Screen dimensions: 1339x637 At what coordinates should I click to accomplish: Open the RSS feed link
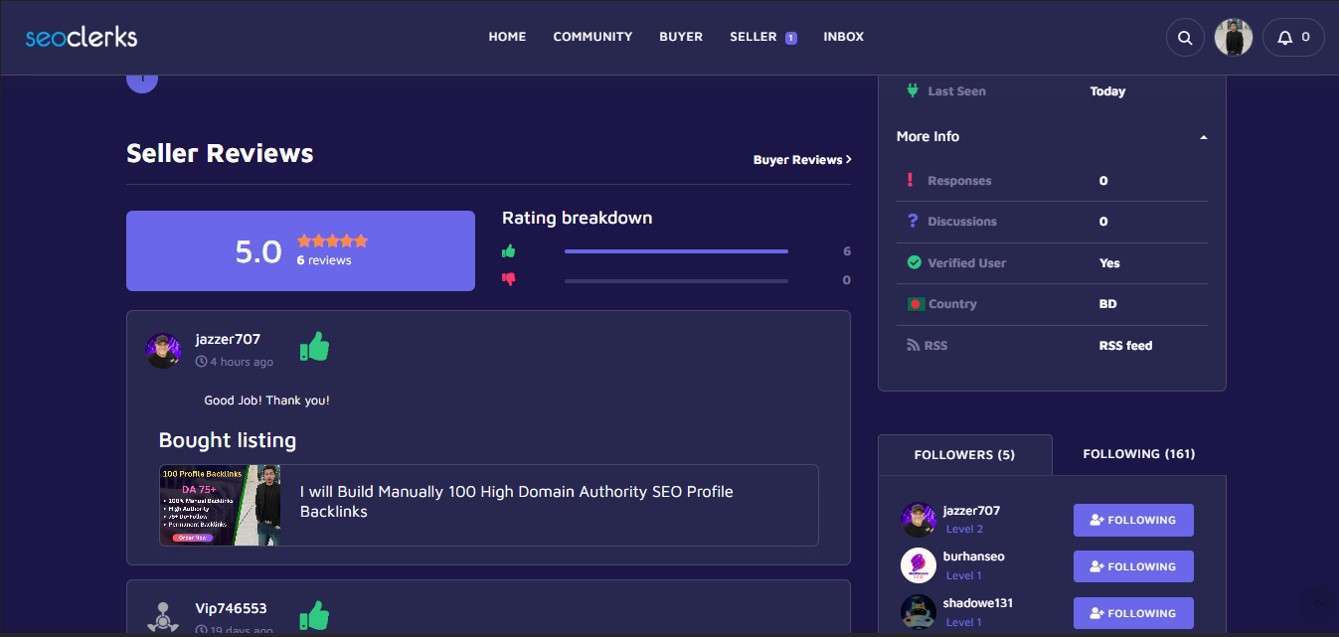[x=1125, y=345]
